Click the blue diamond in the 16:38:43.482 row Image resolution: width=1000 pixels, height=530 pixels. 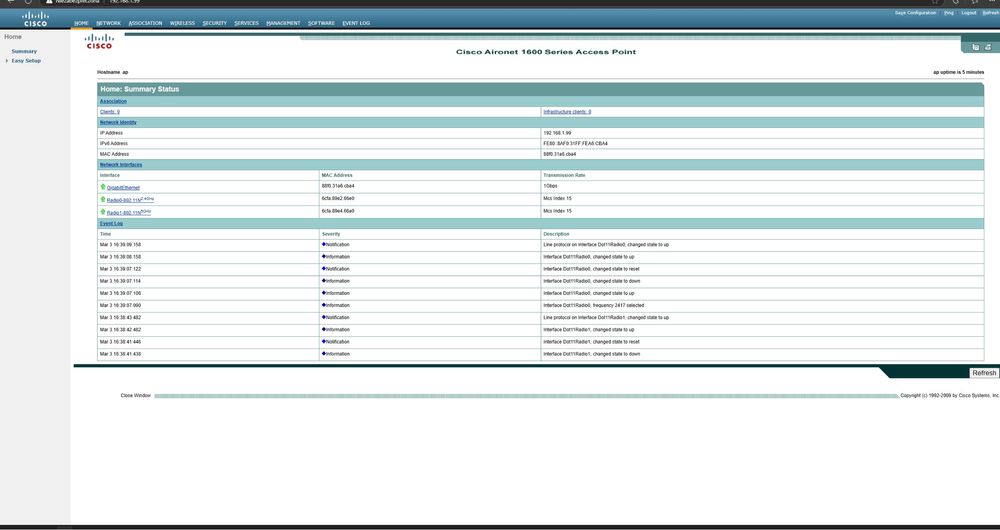point(324,317)
